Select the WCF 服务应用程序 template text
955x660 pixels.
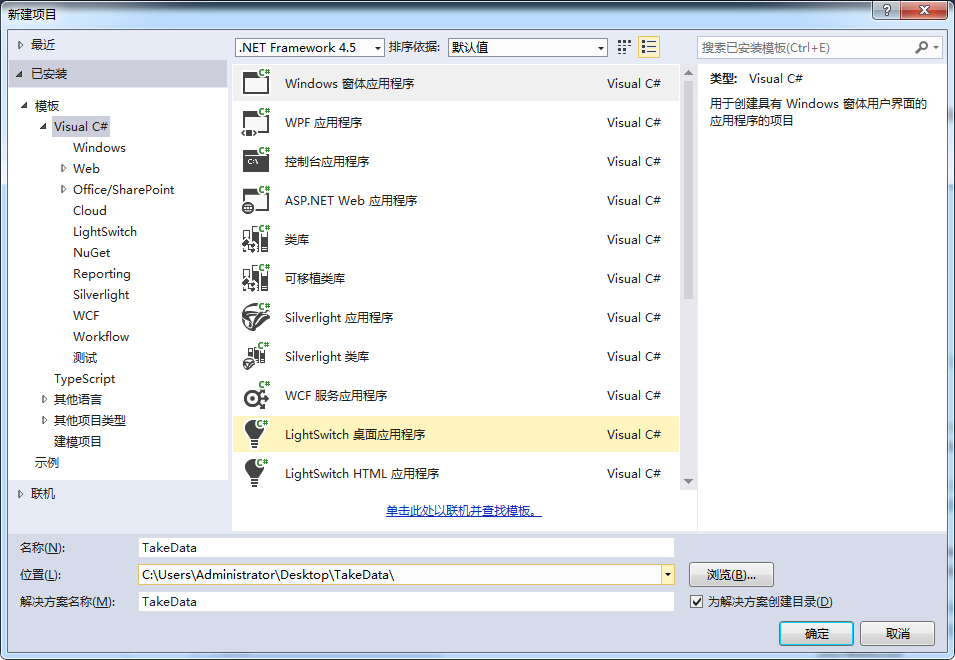tap(336, 395)
